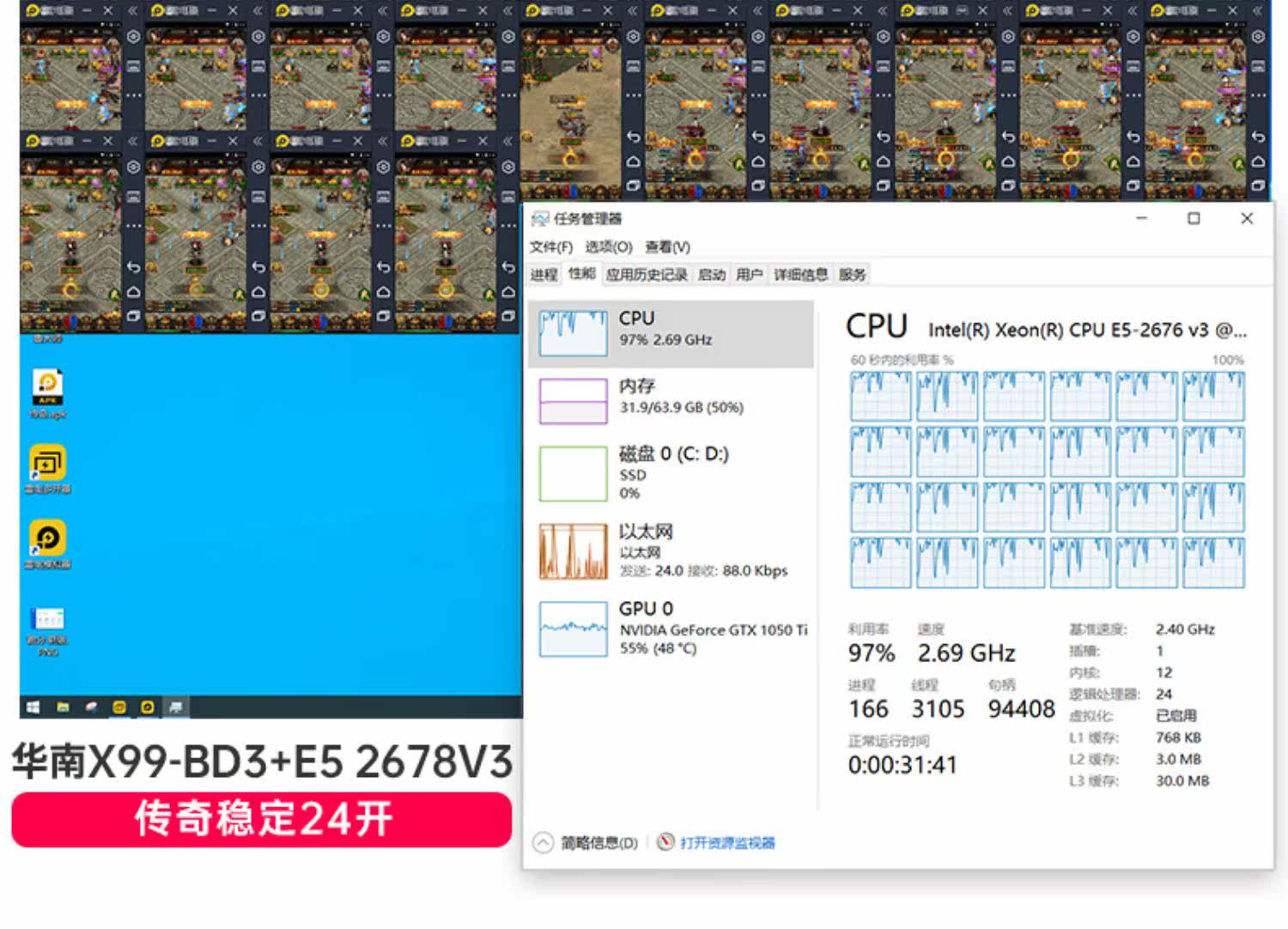Select the CPU entry in the performance sidebar

[671, 334]
